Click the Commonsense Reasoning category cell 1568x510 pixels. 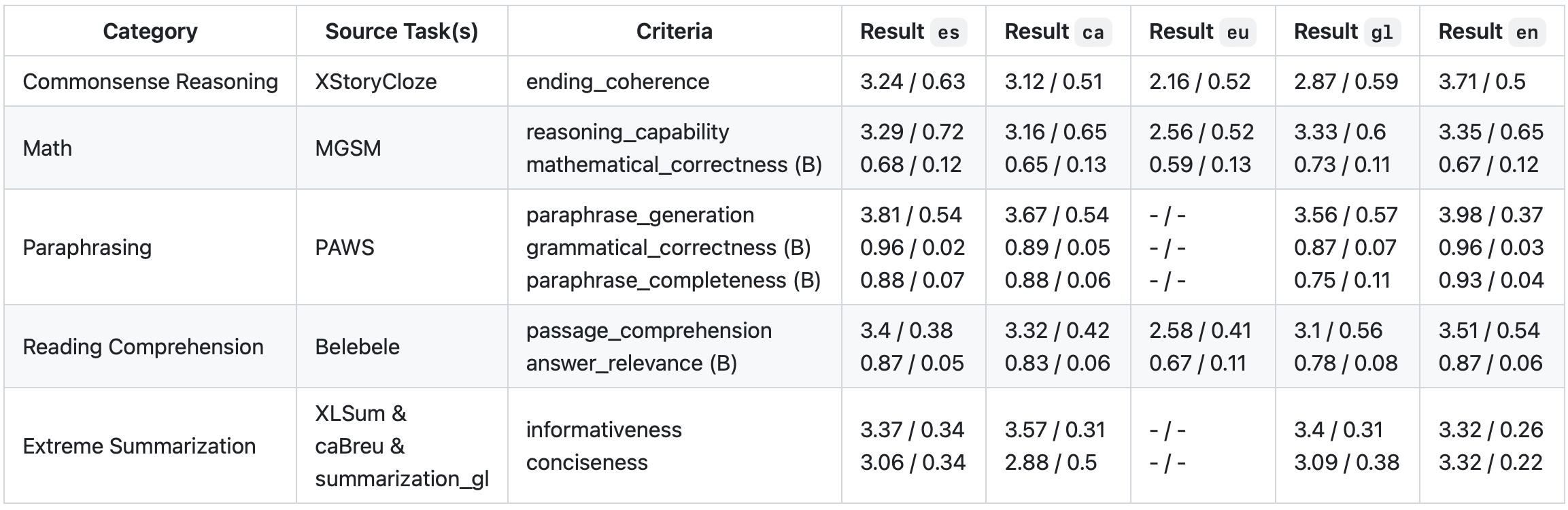click(150, 82)
